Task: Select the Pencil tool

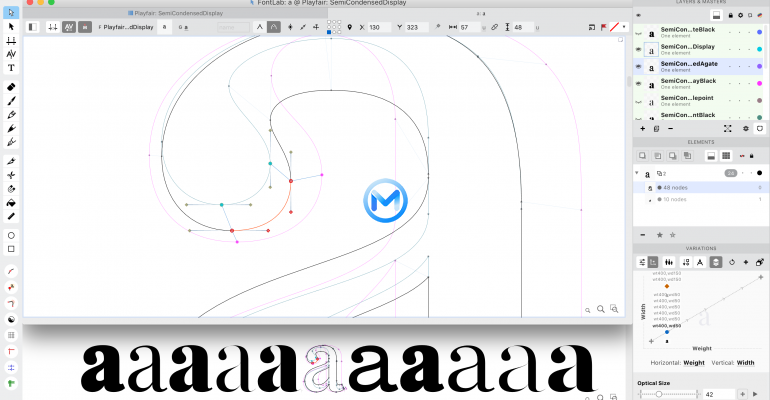Action: [x=11, y=114]
